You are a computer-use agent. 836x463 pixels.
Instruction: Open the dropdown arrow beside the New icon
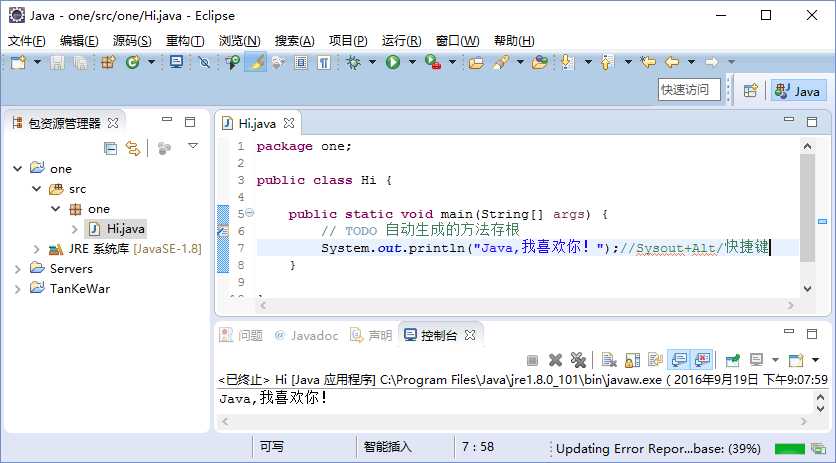[x=37, y=62]
